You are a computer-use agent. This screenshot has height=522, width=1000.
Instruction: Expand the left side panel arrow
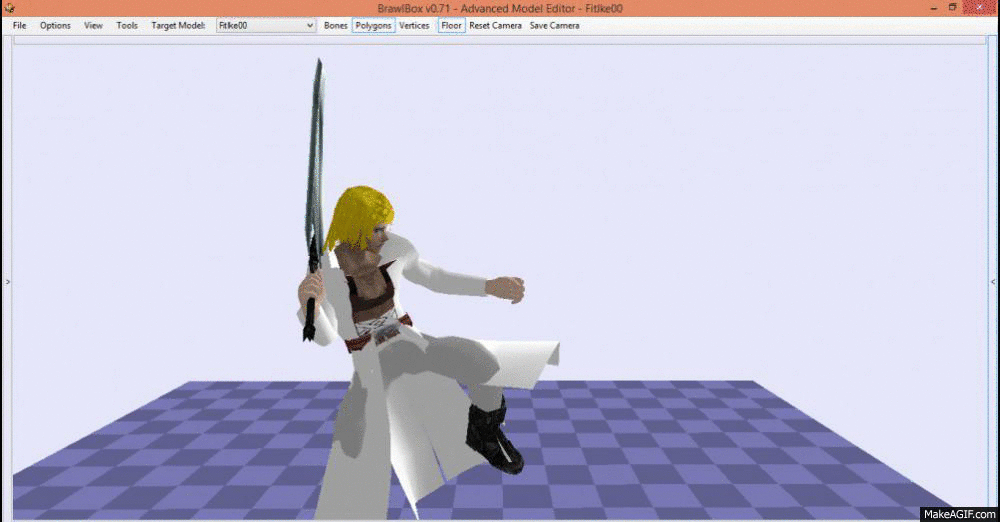pyautogui.click(x=8, y=283)
